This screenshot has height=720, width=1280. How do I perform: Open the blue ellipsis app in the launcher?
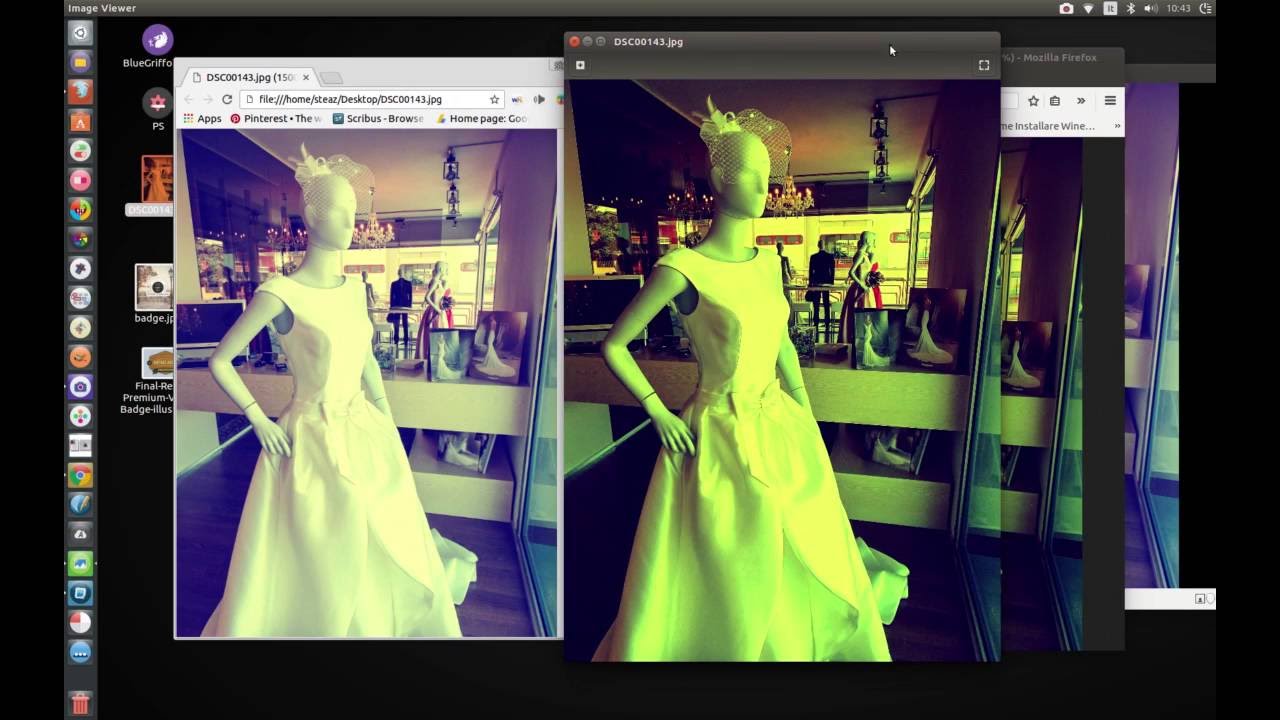[81, 653]
